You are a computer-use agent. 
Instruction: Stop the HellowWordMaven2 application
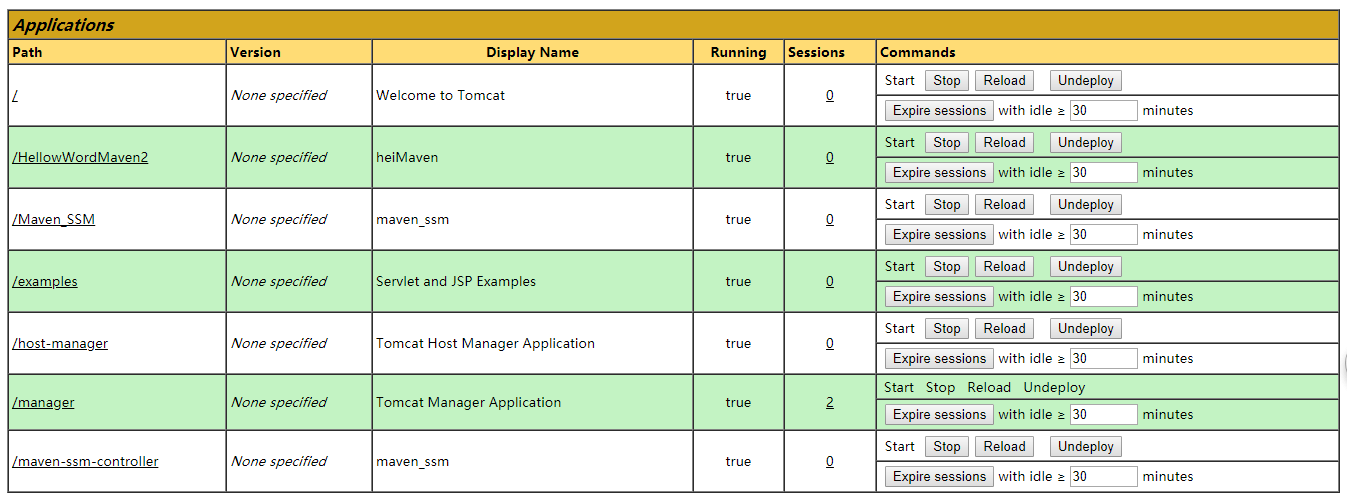click(946, 142)
